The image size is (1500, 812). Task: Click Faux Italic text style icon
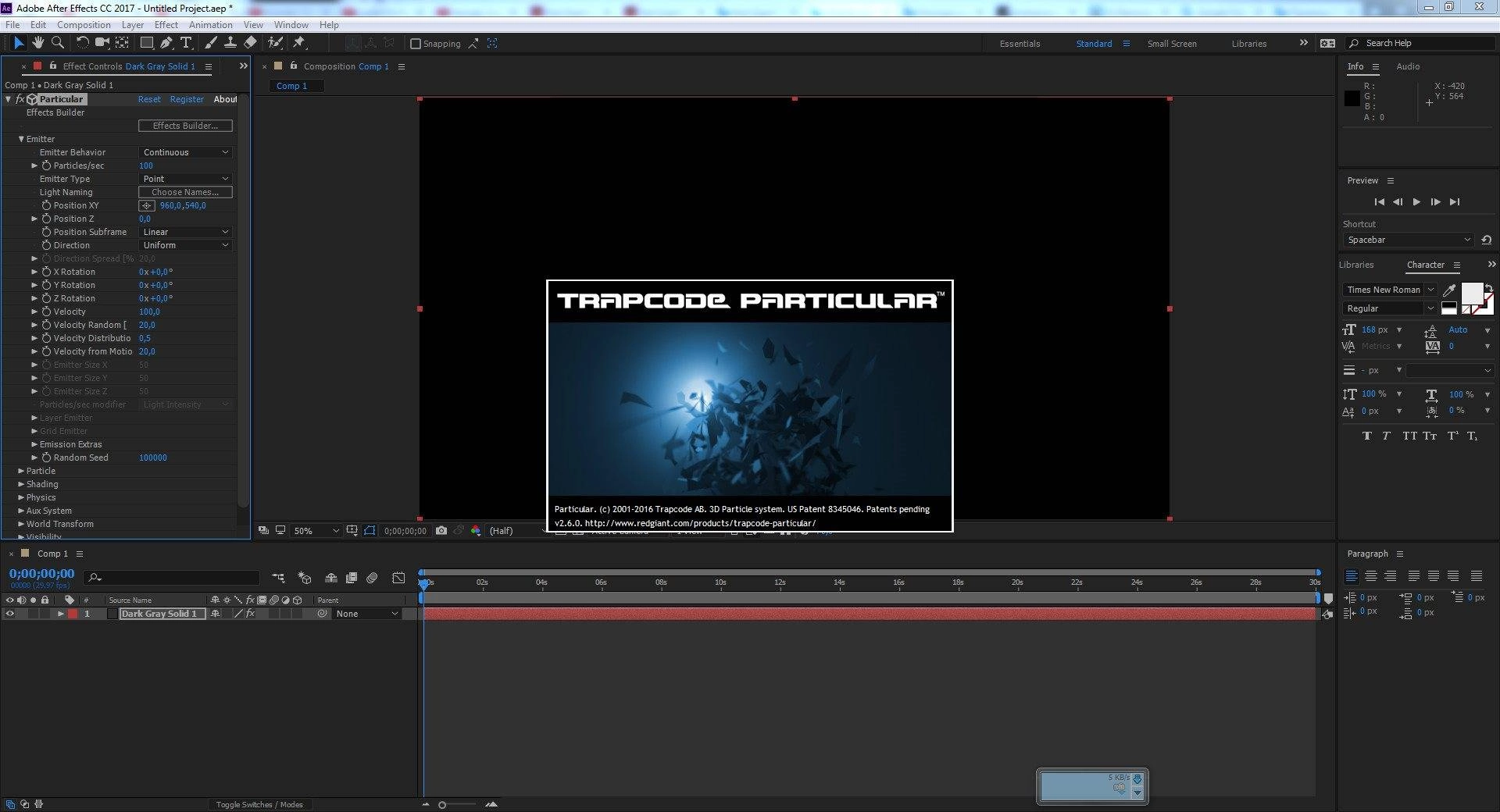1386,436
